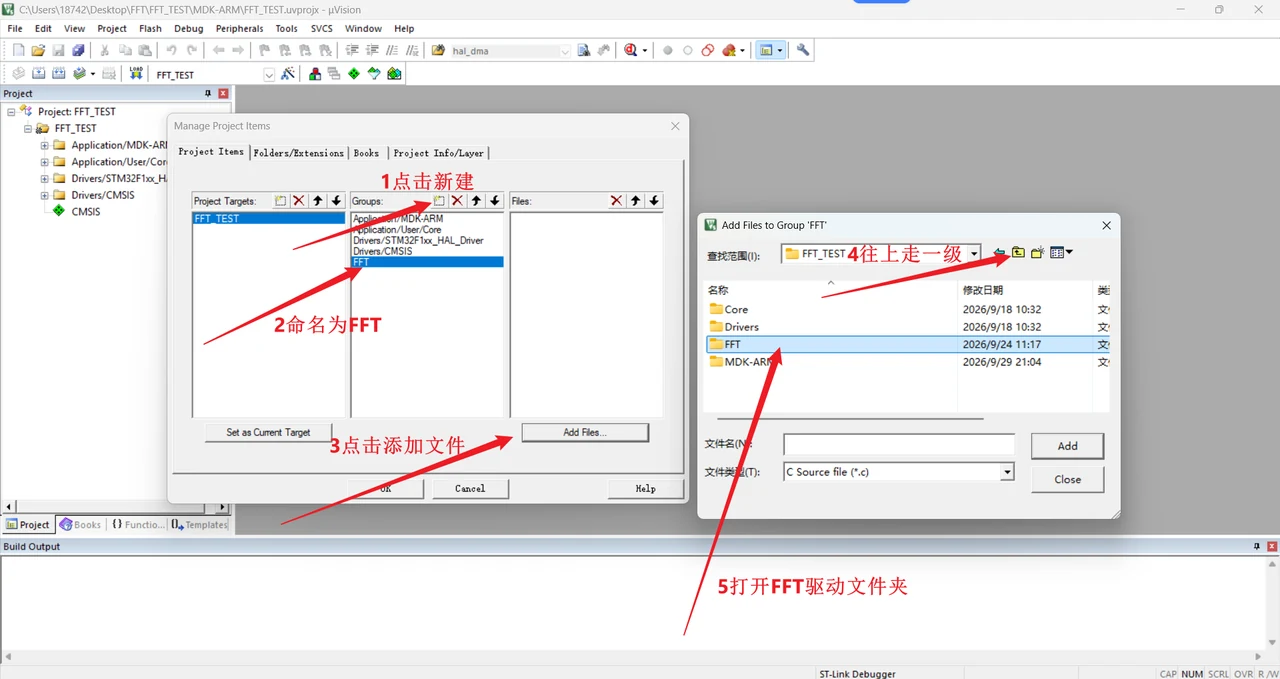
Task: Click the red Delete icon above Groups list
Action: tap(457, 201)
